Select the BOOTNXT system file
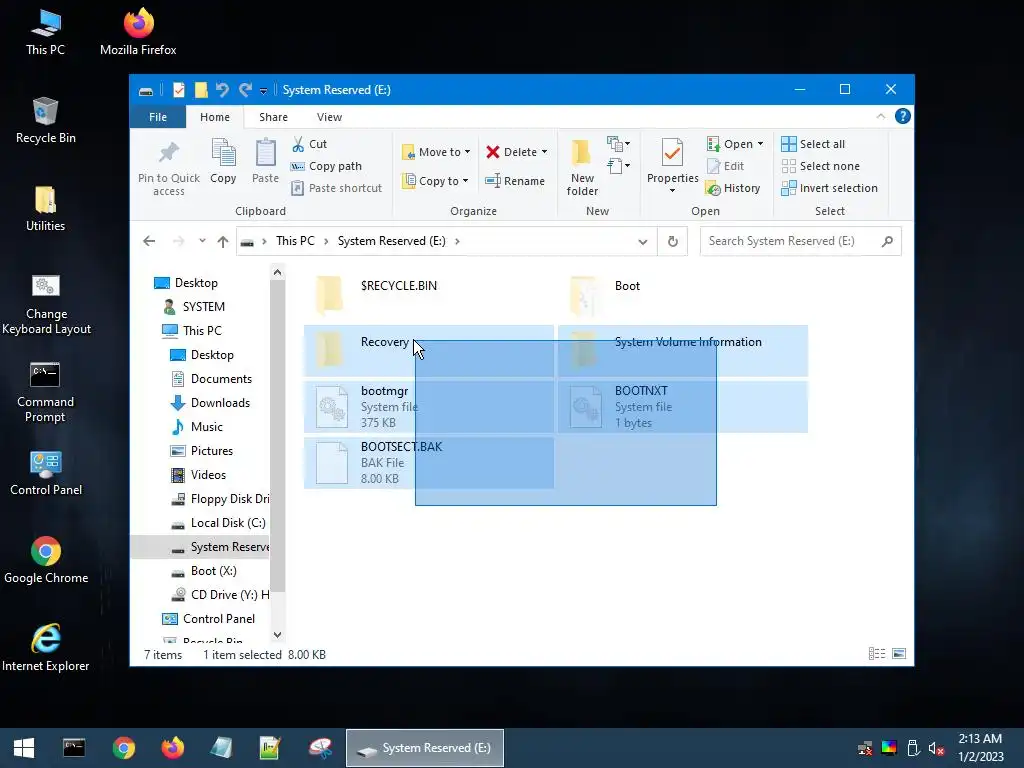The height and width of the screenshot is (768, 1024). coord(682,407)
